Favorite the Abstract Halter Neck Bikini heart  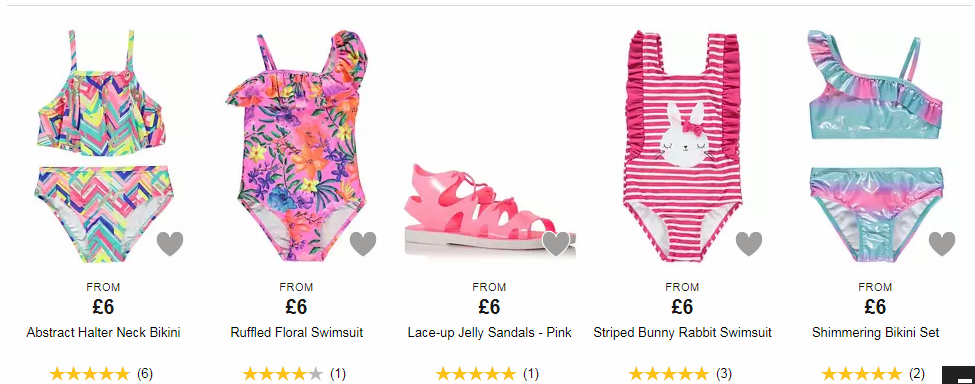point(170,244)
